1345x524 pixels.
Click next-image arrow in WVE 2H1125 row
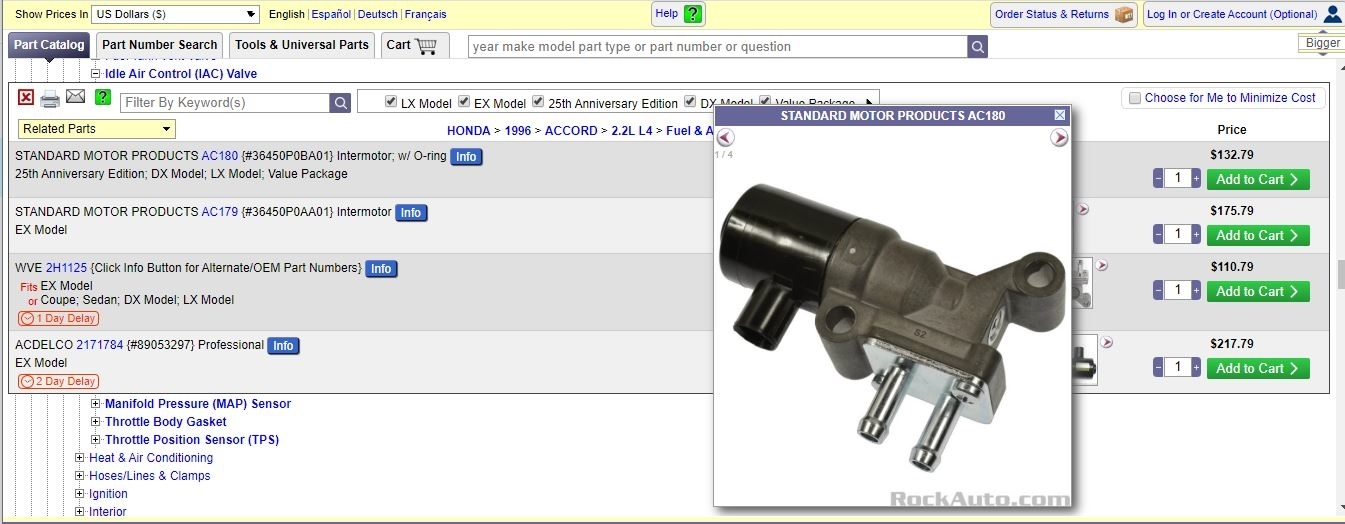1102,265
